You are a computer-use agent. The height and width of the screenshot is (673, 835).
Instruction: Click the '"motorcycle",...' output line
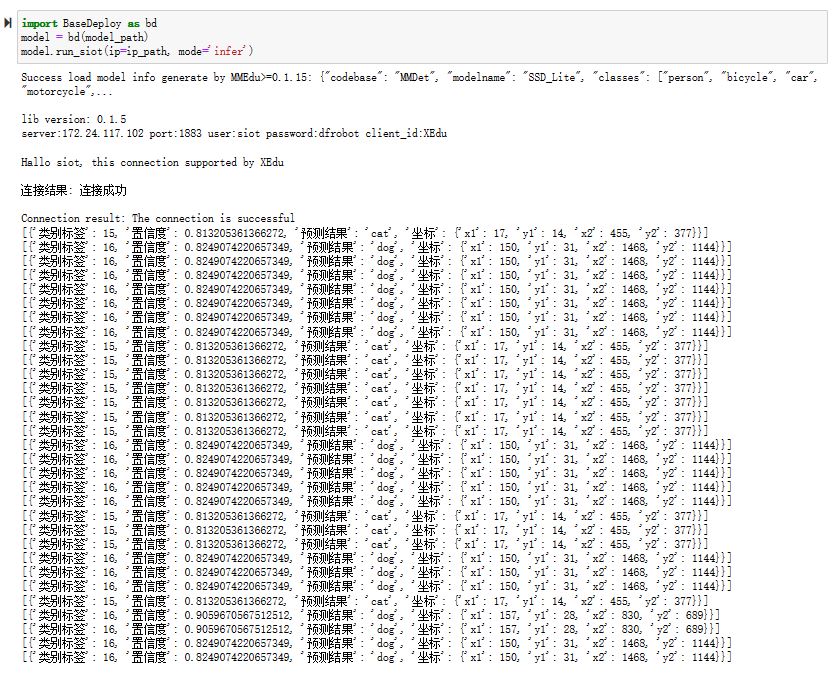[67, 92]
